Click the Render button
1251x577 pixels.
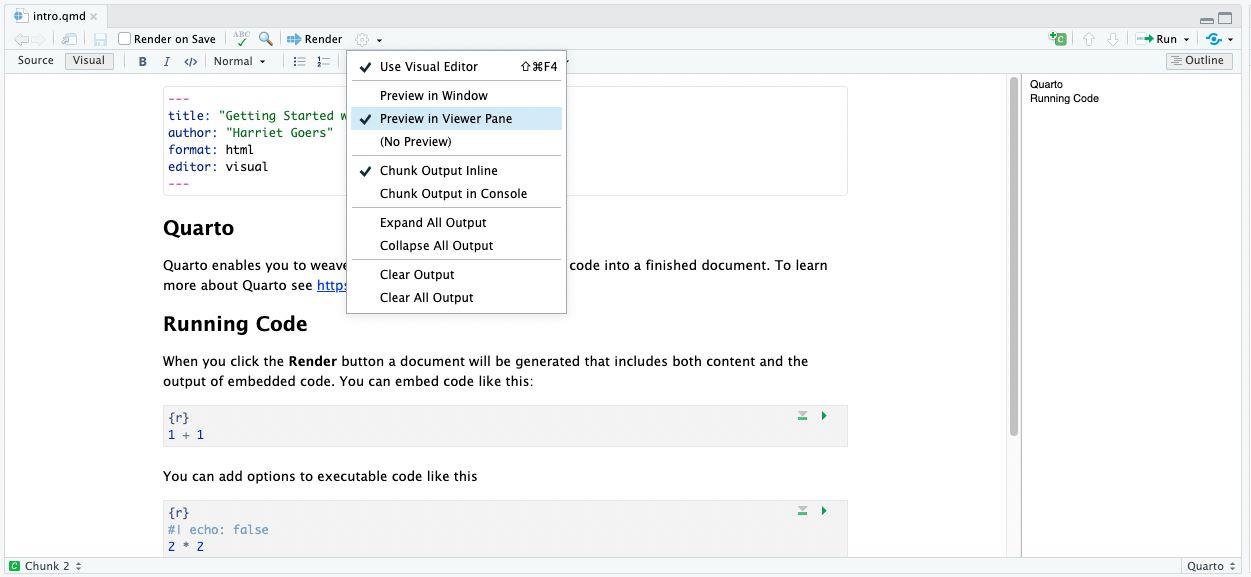tap(315, 39)
